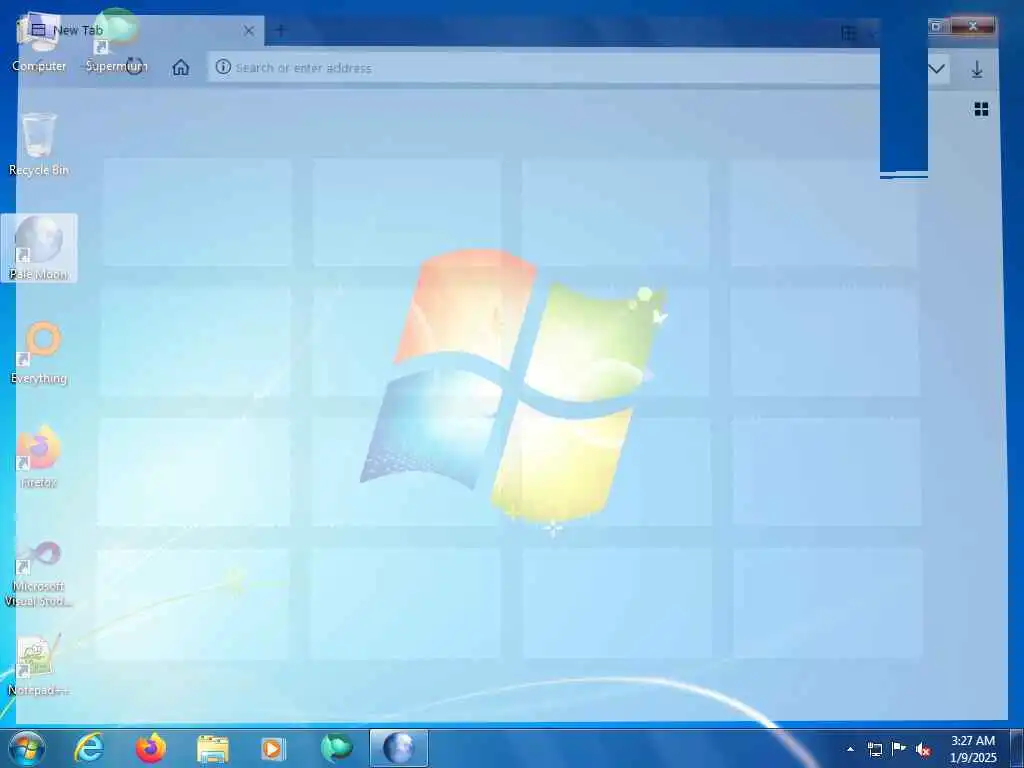Select the Pale Moon desktop shortcut
Screen dimensions: 1024x768
[39, 248]
